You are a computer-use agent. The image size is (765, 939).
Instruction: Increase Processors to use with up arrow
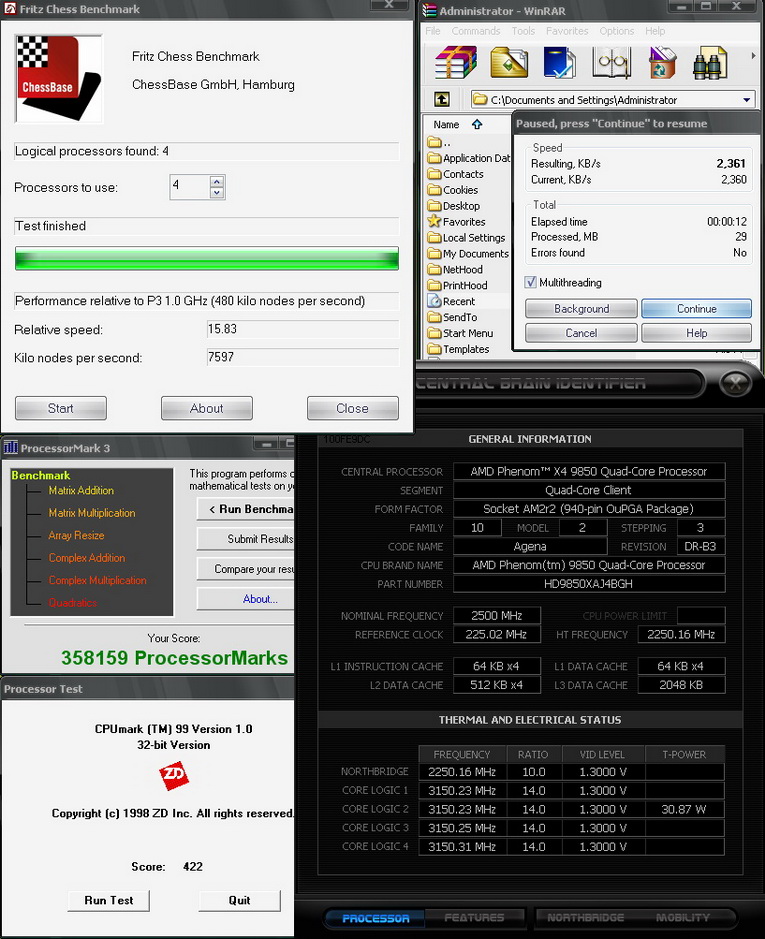pos(217,181)
